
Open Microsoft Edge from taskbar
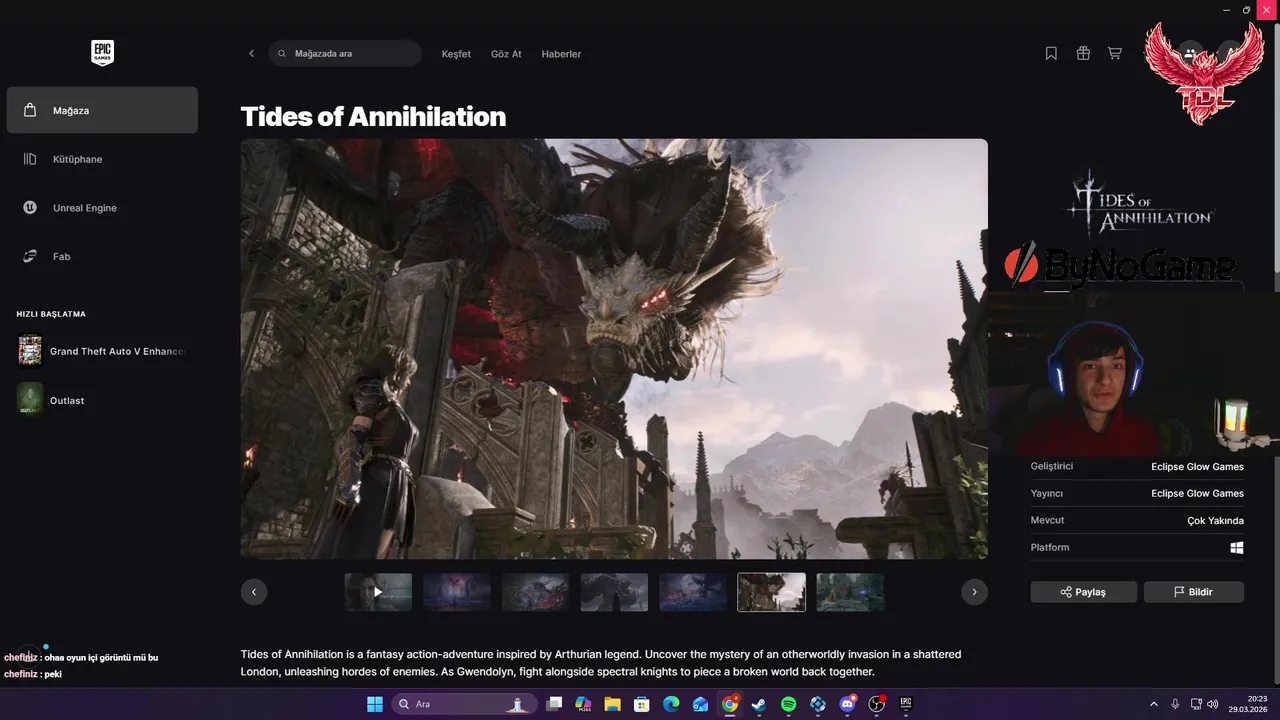click(x=671, y=704)
